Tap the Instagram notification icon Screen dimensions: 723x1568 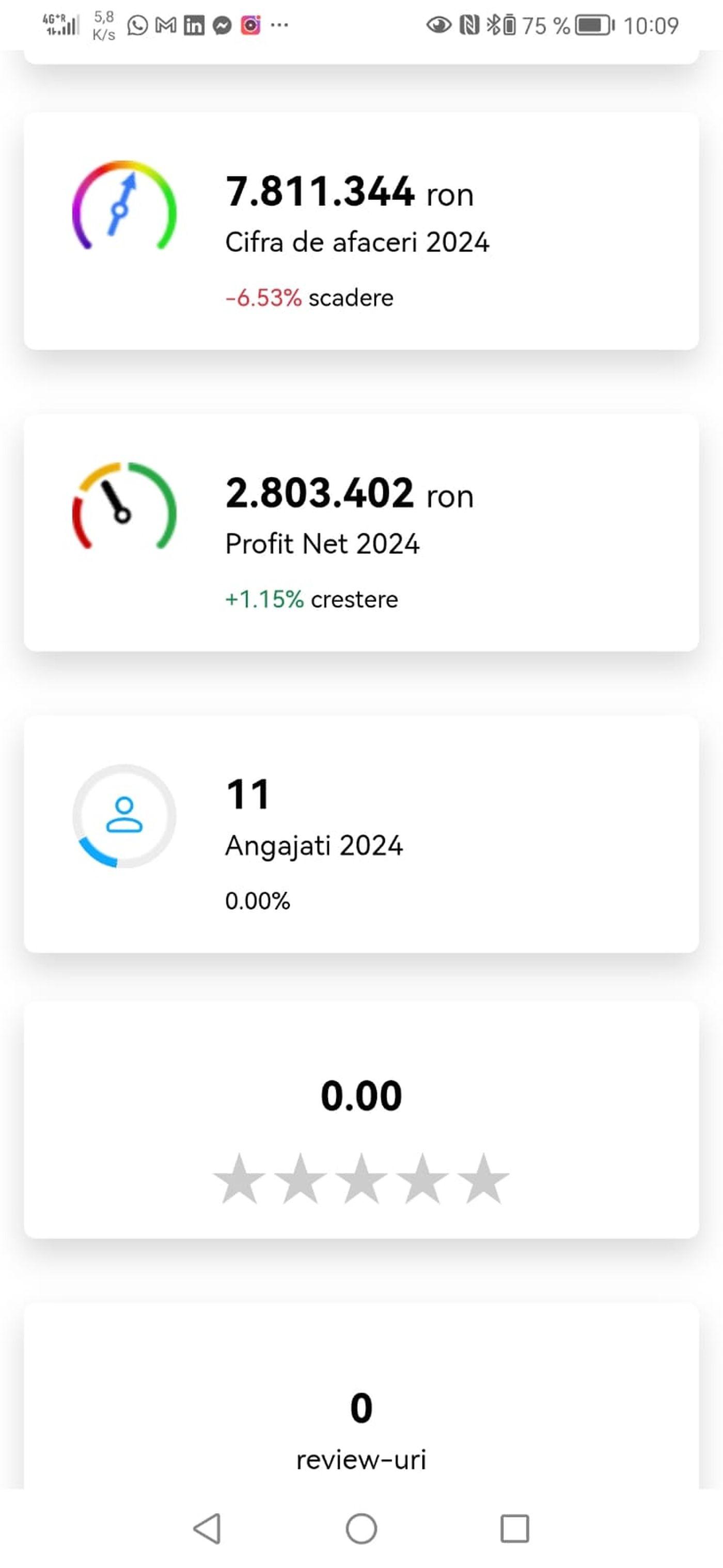tap(250, 25)
